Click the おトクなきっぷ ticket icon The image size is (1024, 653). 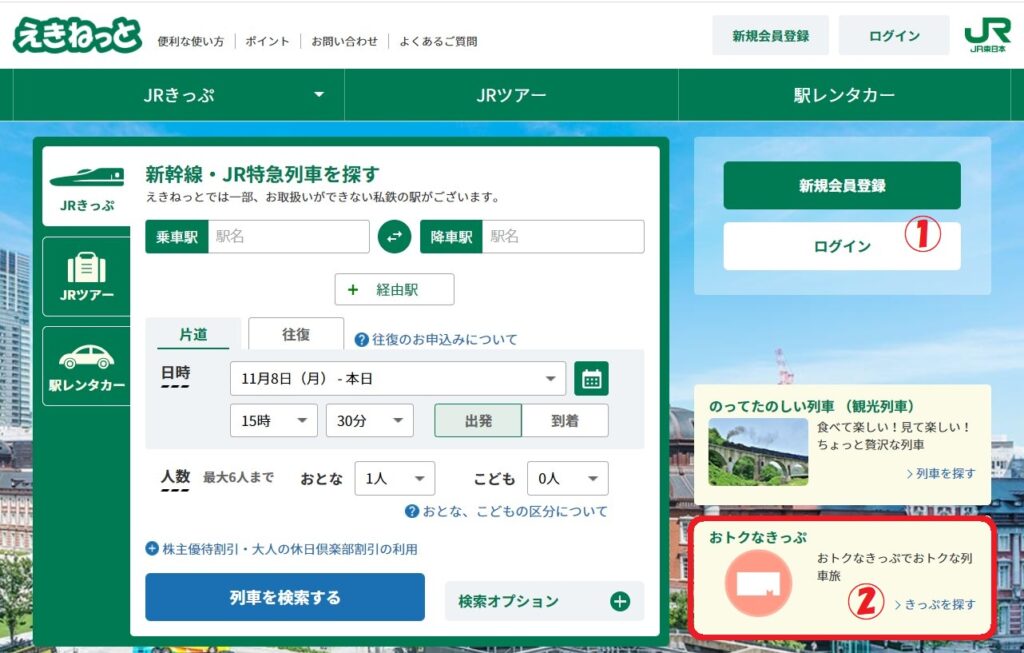(758, 583)
